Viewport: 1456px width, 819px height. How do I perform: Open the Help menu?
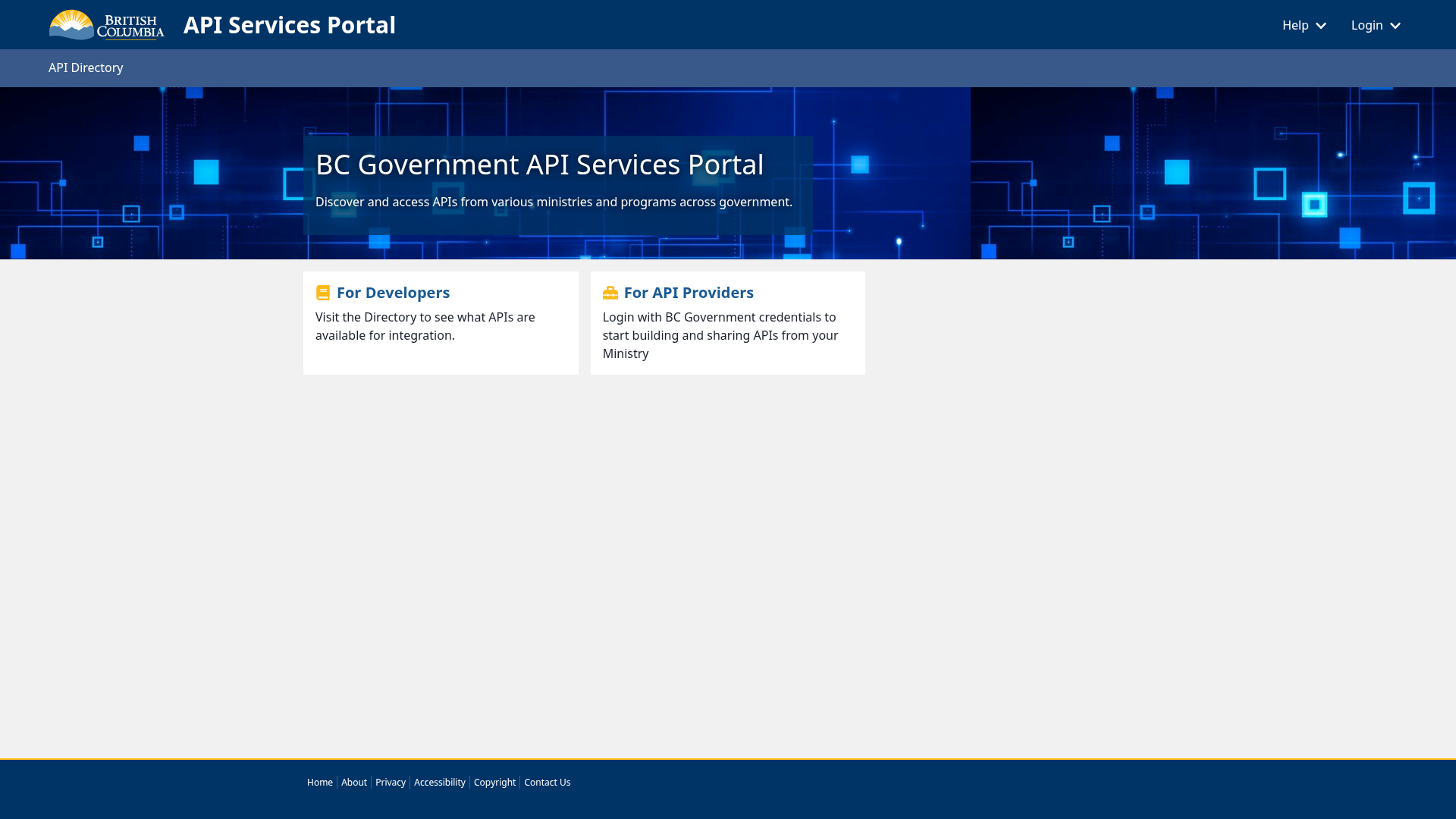1304,25
